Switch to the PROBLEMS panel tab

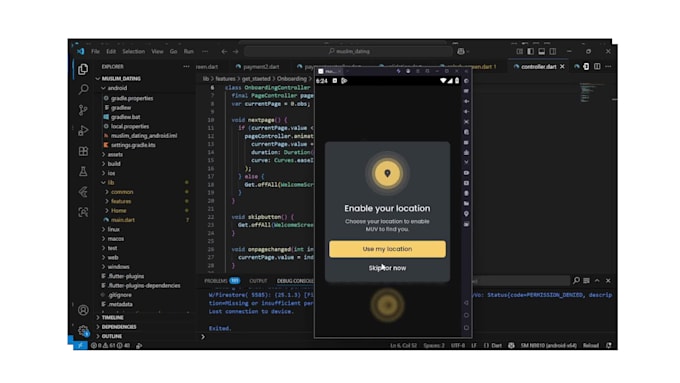coord(222,281)
